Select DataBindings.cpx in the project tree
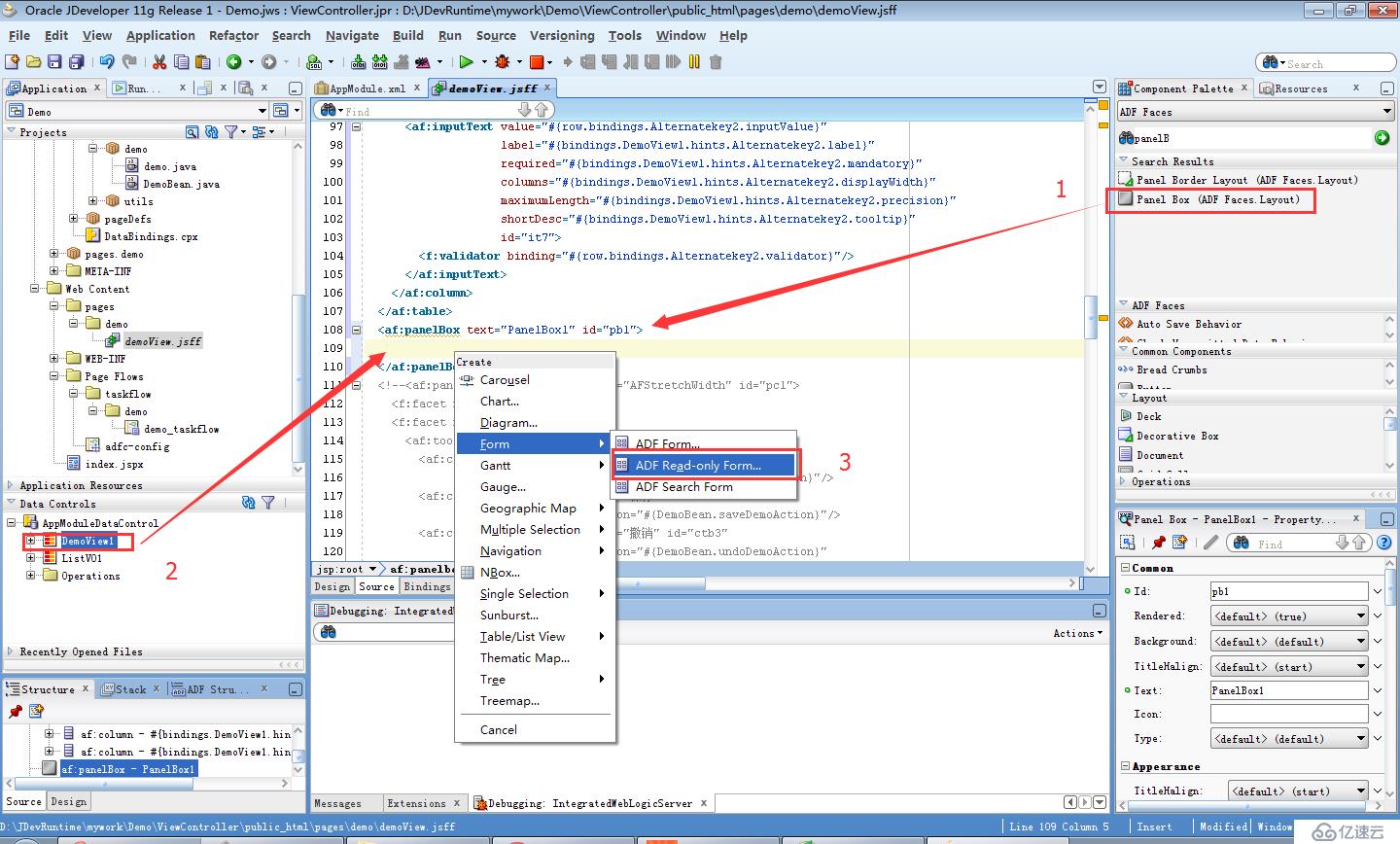 click(x=142, y=236)
